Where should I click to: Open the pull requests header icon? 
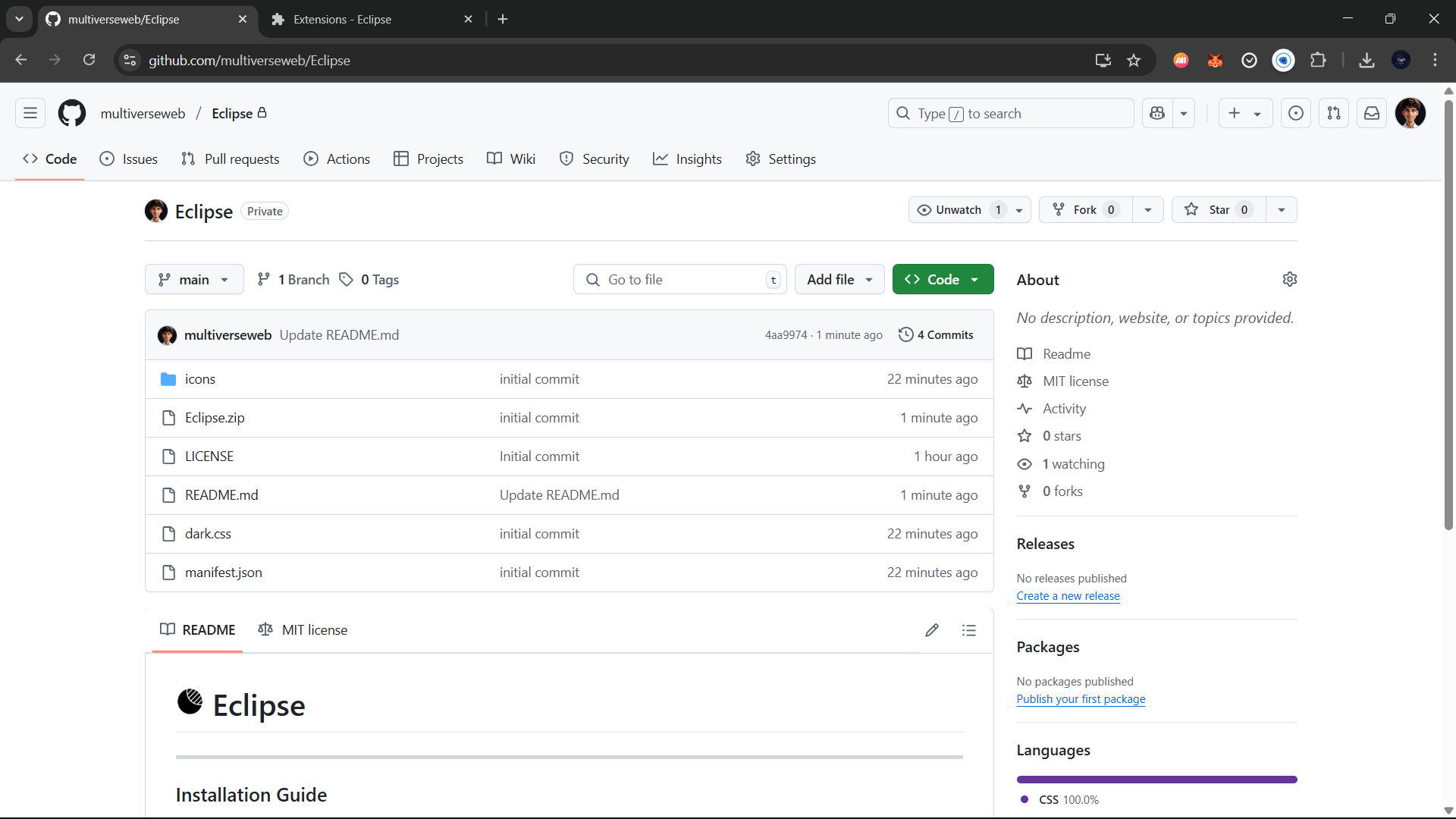pyautogui.click(x=1334, y=113)
